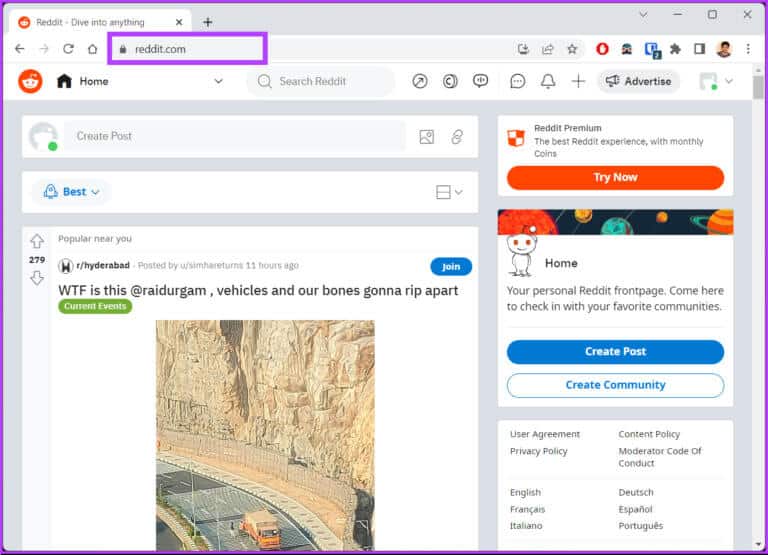Click the Reddit logo icon
This screenshot has height=555, width=768.
30,82
